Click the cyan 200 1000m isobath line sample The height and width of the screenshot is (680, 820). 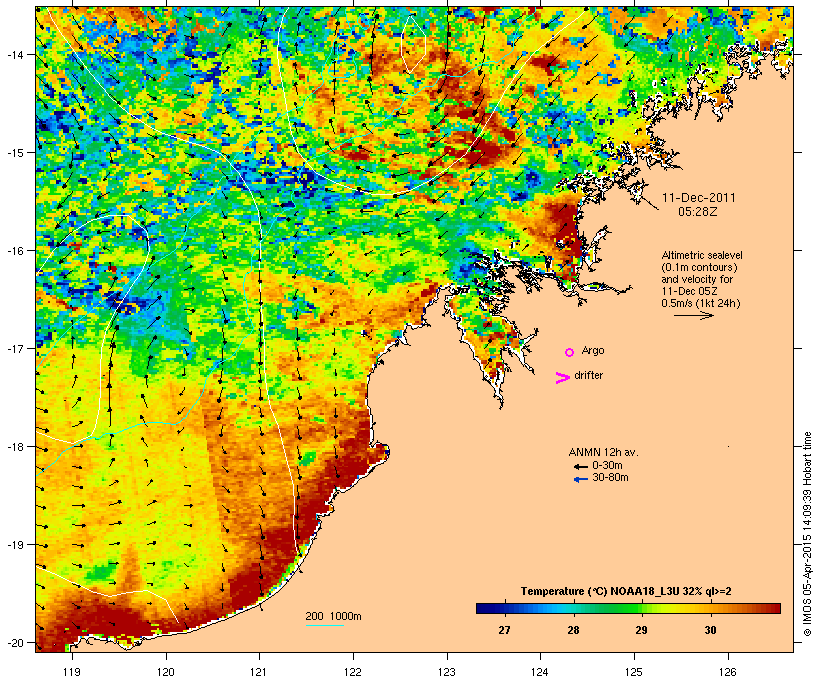tap(325, 625)
